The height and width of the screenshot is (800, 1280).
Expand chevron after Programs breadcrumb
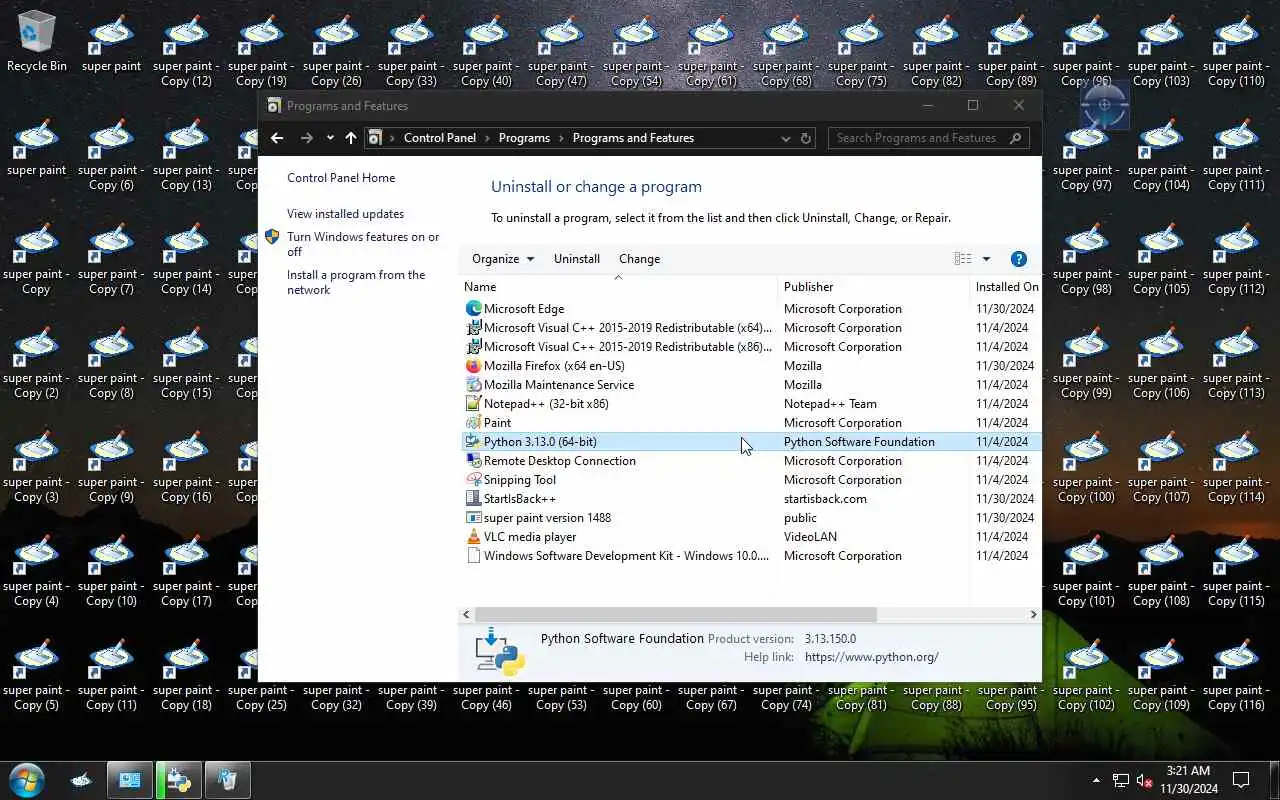pos(562,138)
